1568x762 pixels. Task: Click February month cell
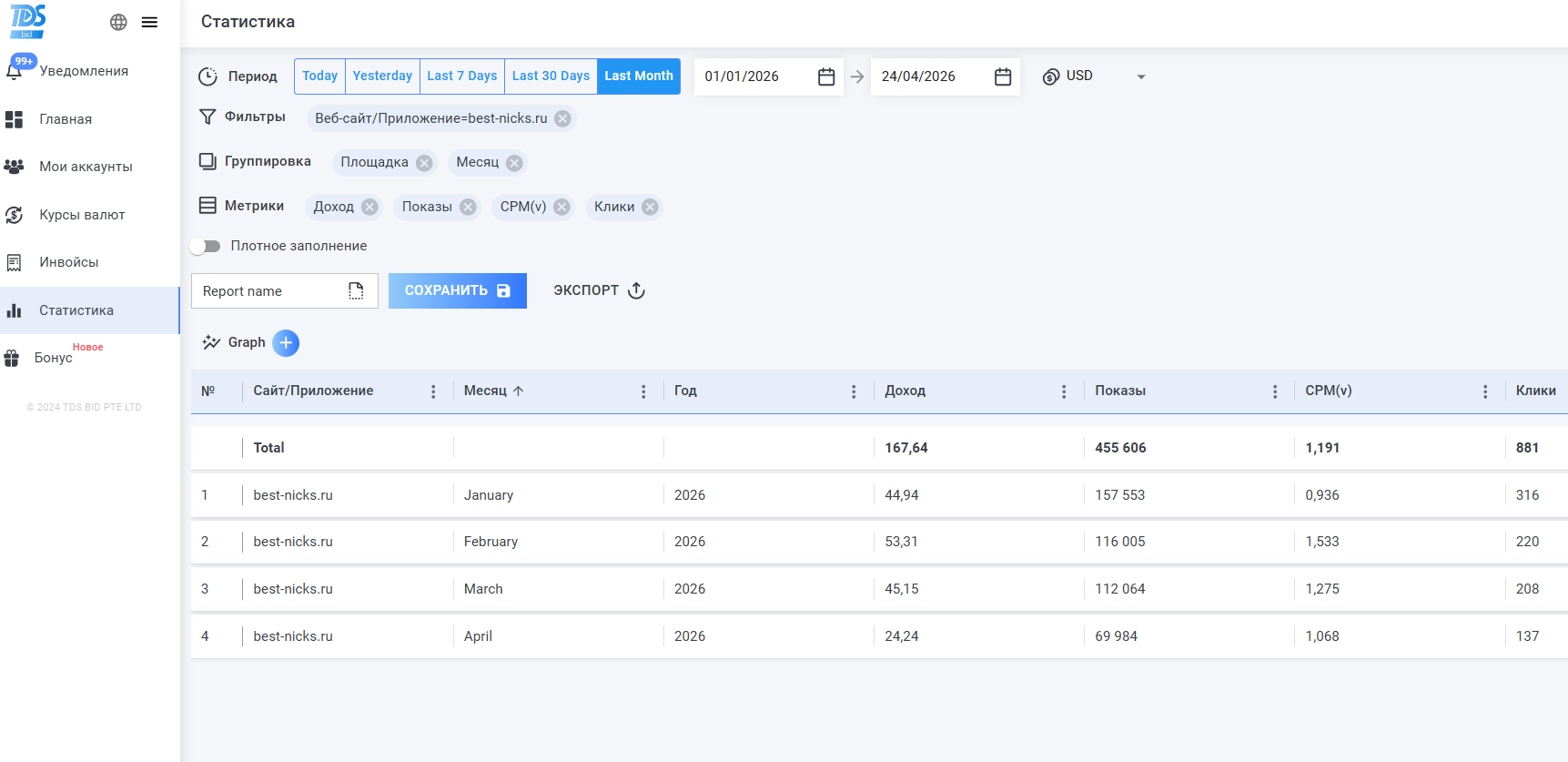[491, 542]
